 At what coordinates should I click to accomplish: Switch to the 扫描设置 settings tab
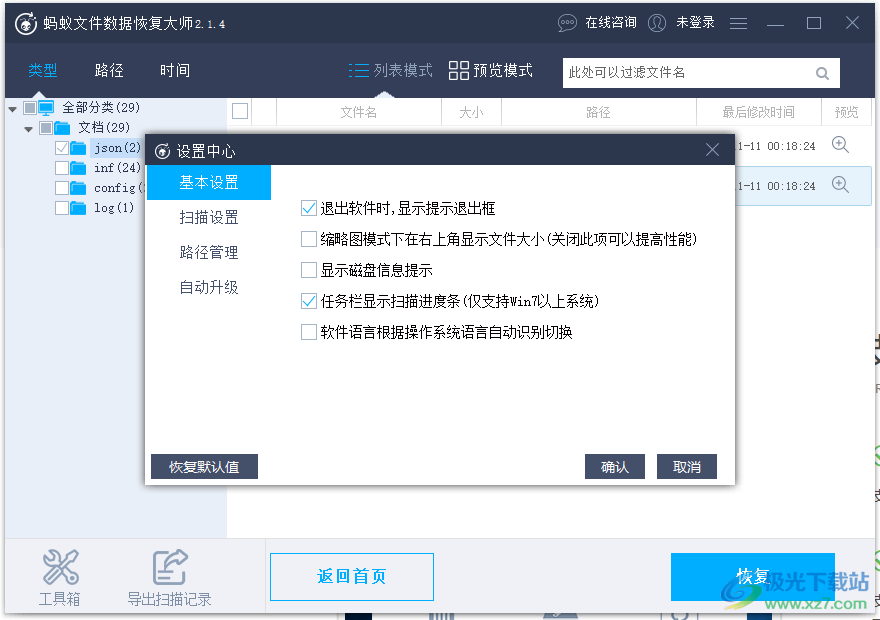click(209, 217)
